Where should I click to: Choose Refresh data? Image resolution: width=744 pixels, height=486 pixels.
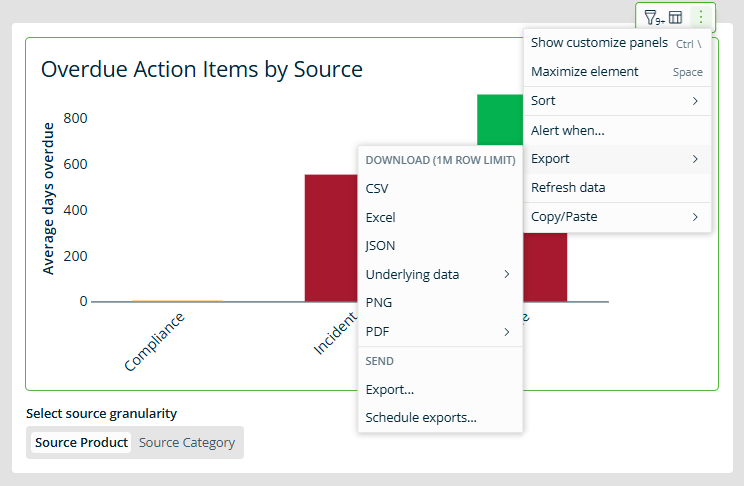pos(568,187)
